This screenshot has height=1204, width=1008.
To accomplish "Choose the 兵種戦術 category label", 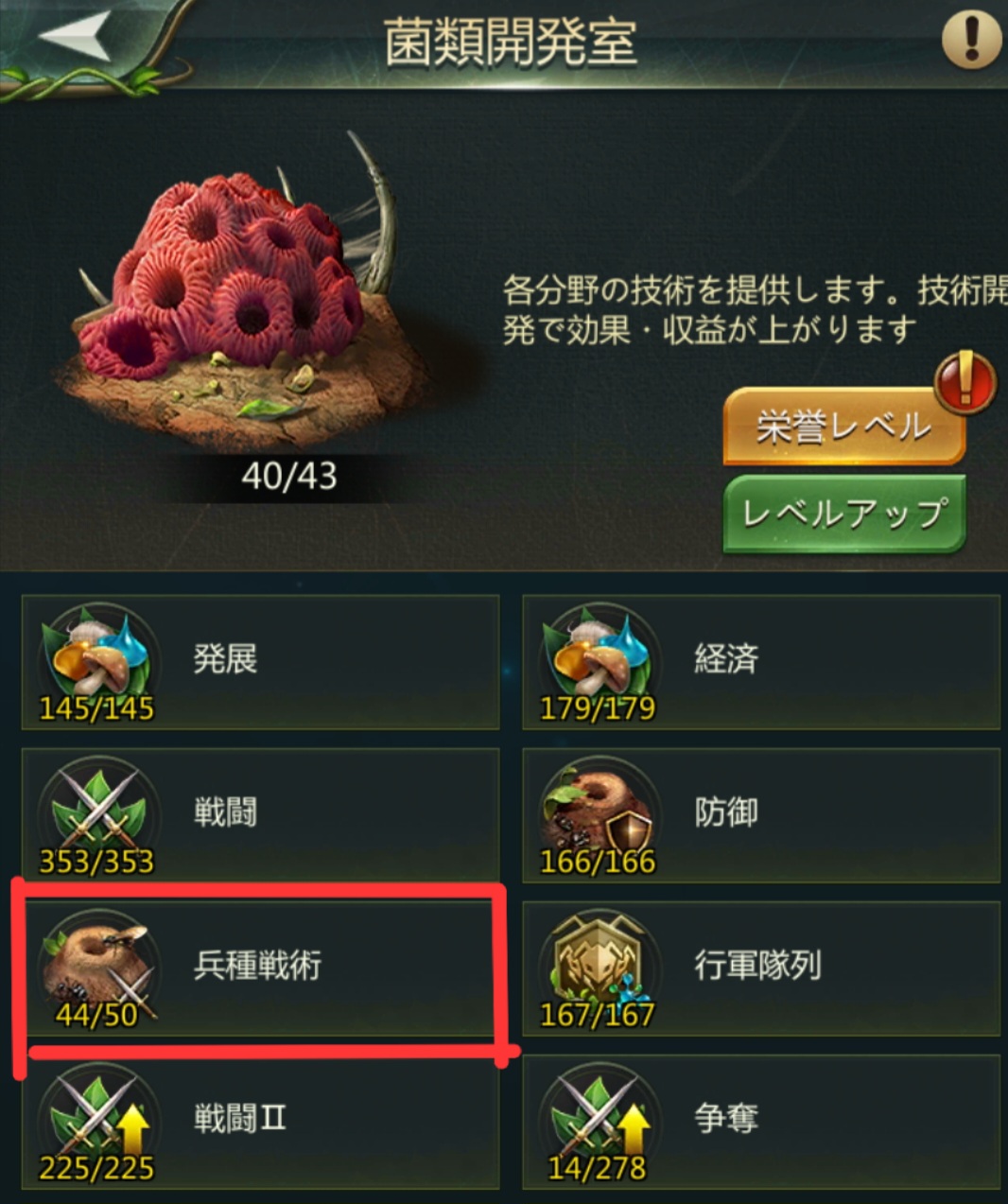I will [257, 965].
